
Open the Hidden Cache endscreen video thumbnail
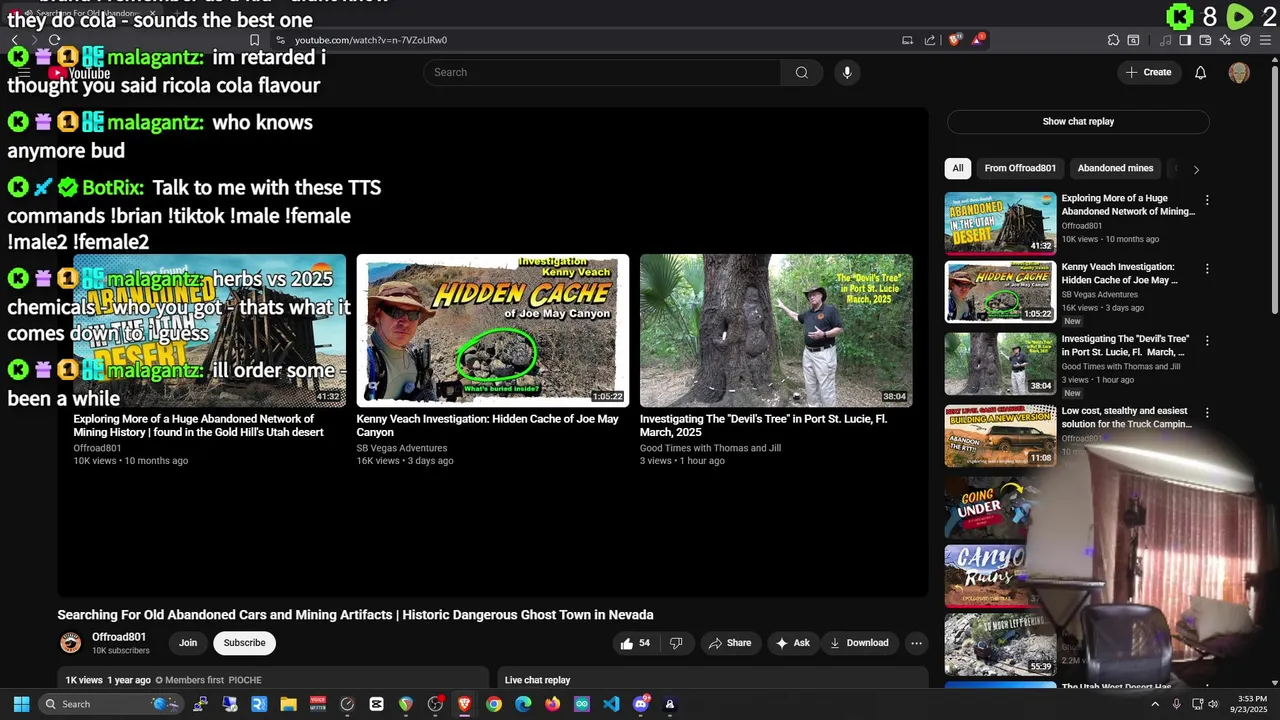[x=493, y=330]
